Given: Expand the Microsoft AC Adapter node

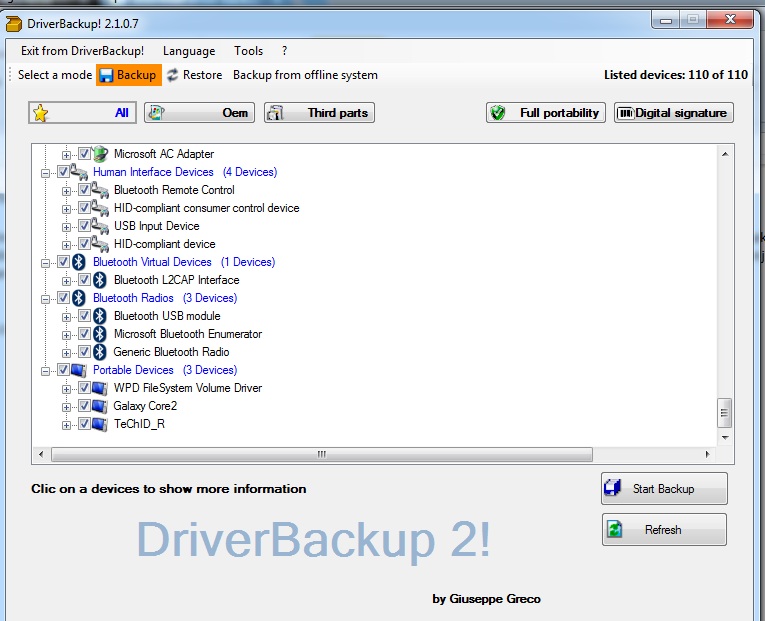Looking at the screenshot, I should 66,155.
